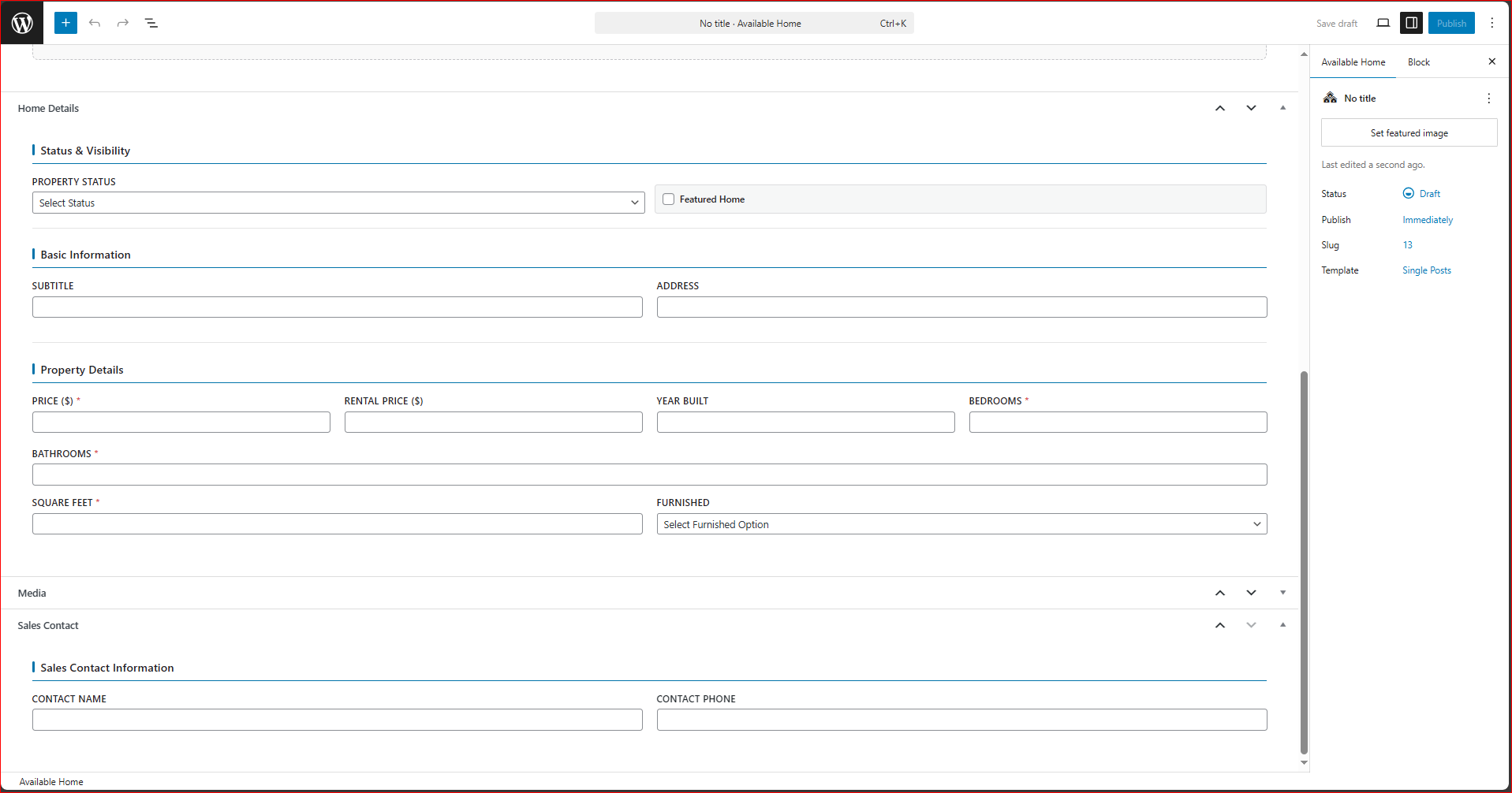Change the Single Posts template
Viewport: 1512px width, 793px height.
1426,270
